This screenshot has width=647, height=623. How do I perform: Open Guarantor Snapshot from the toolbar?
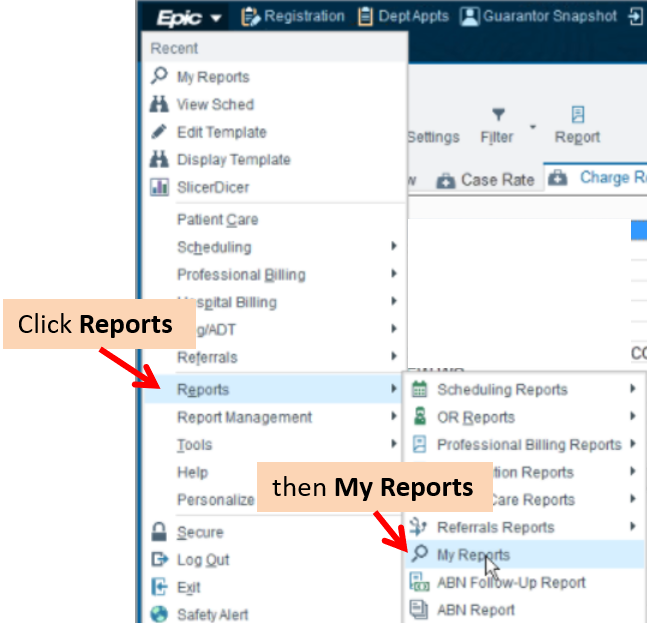538,17
